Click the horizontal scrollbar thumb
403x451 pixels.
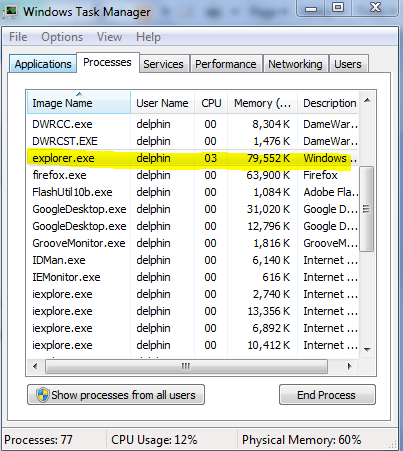point(186,367)
